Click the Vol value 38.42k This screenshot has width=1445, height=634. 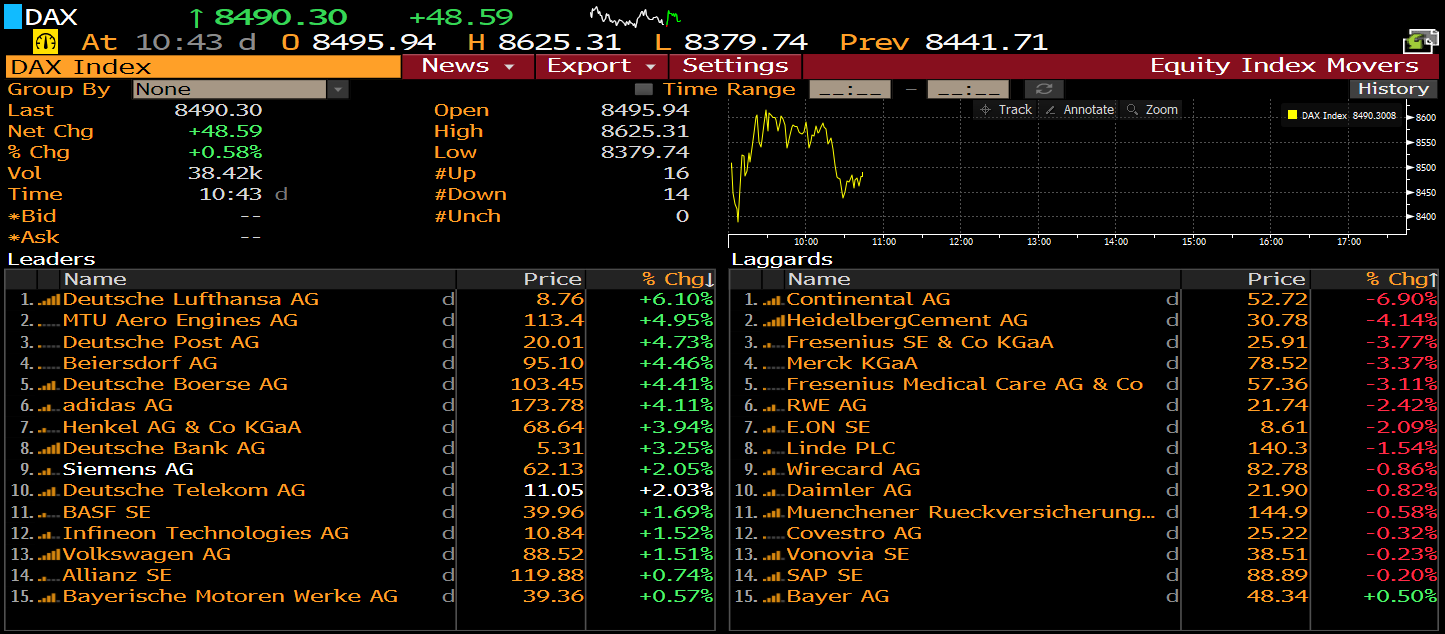[226, 174]
